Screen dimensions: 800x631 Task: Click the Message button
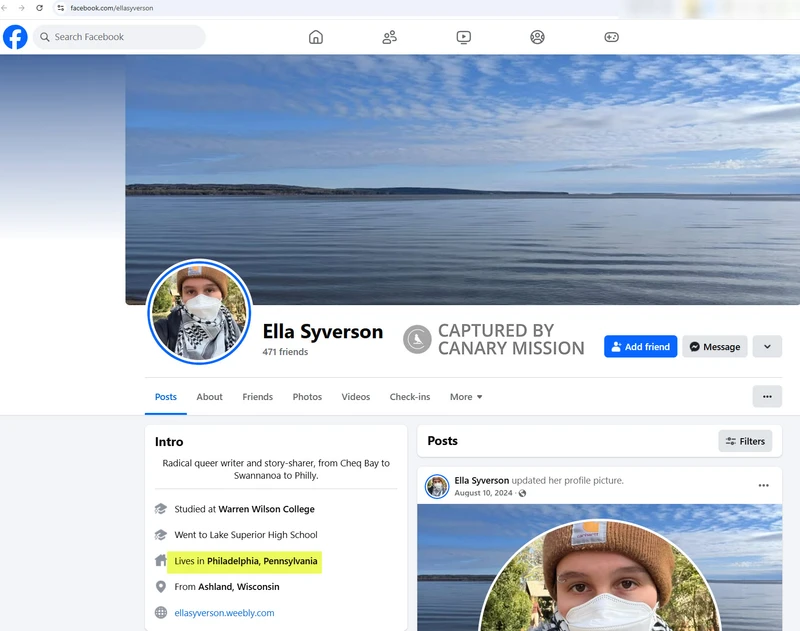click(715, 347)
